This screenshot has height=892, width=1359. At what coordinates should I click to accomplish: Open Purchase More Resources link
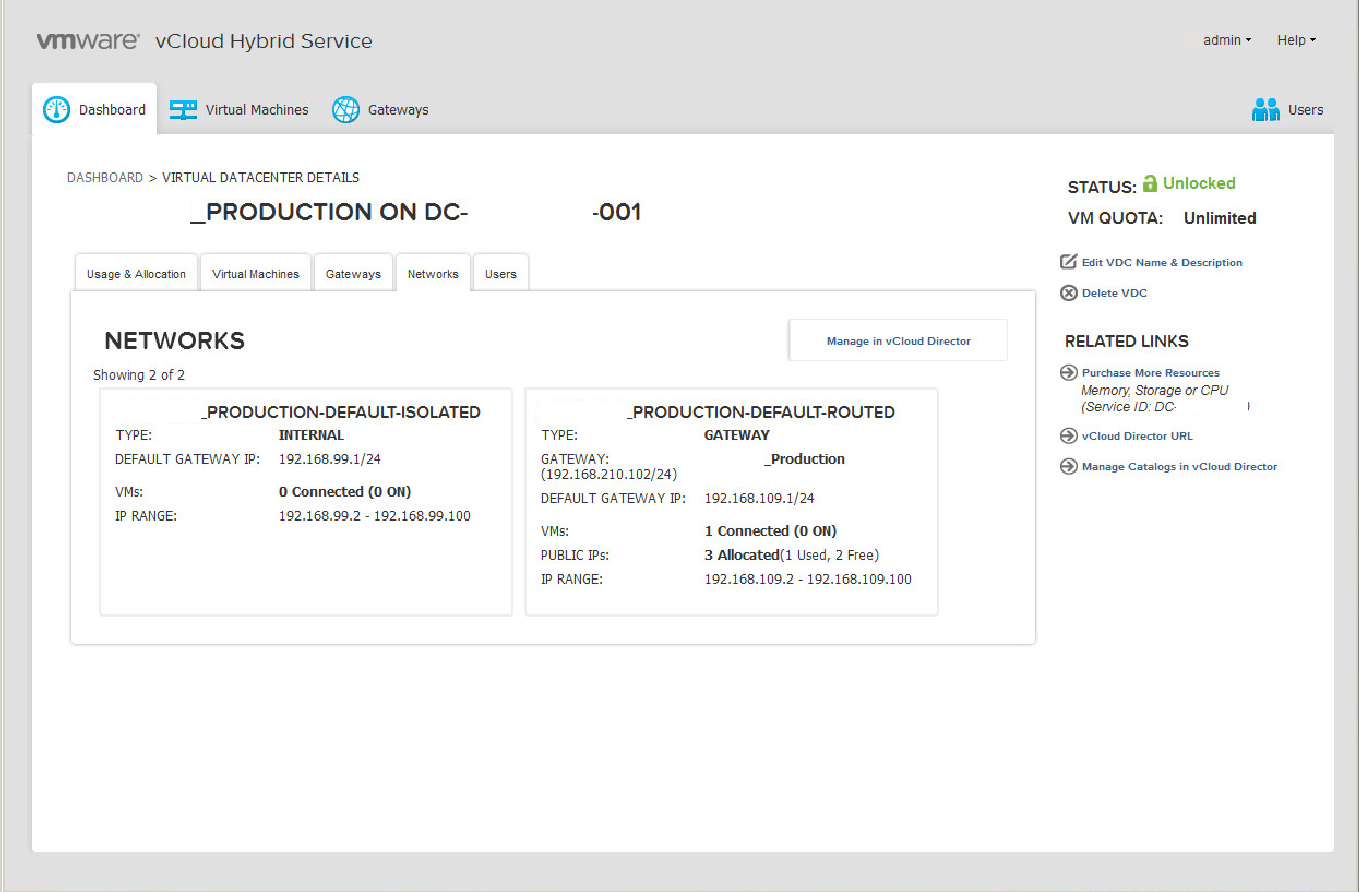(x=1151, y=373)
